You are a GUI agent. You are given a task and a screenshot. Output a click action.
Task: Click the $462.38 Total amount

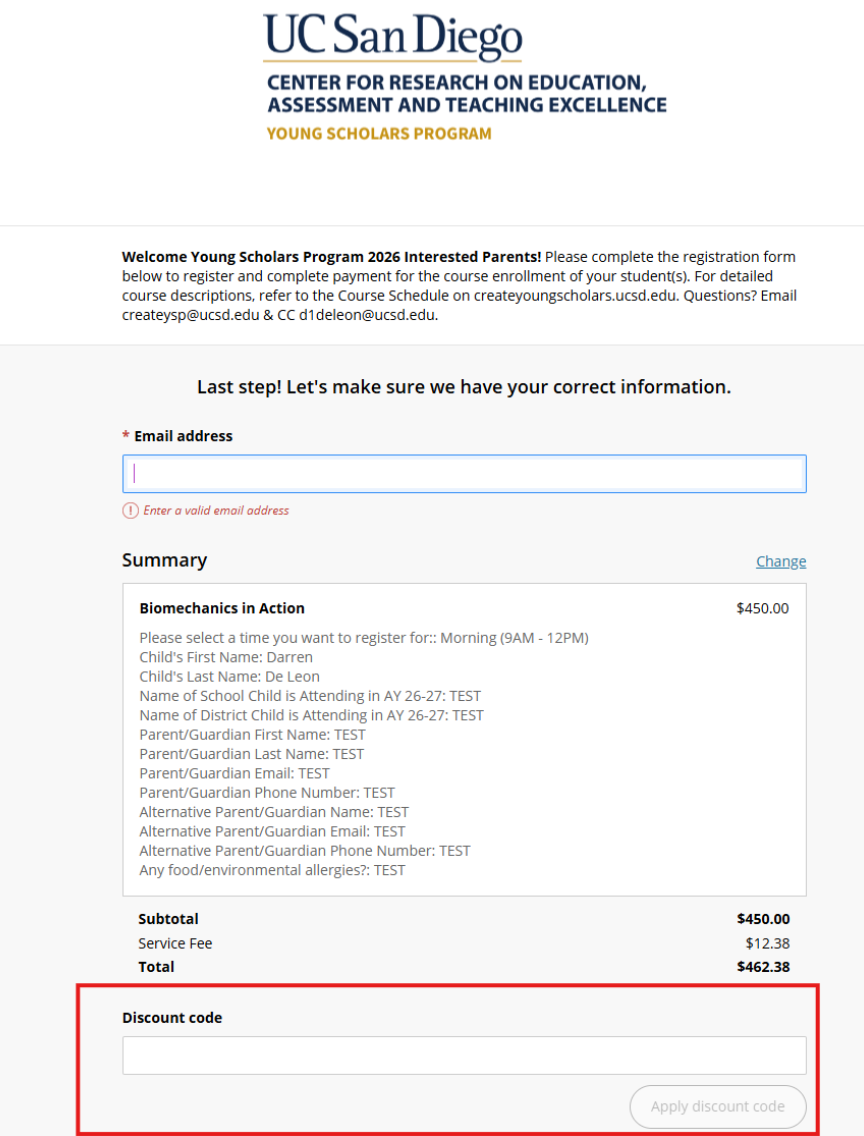763,967
